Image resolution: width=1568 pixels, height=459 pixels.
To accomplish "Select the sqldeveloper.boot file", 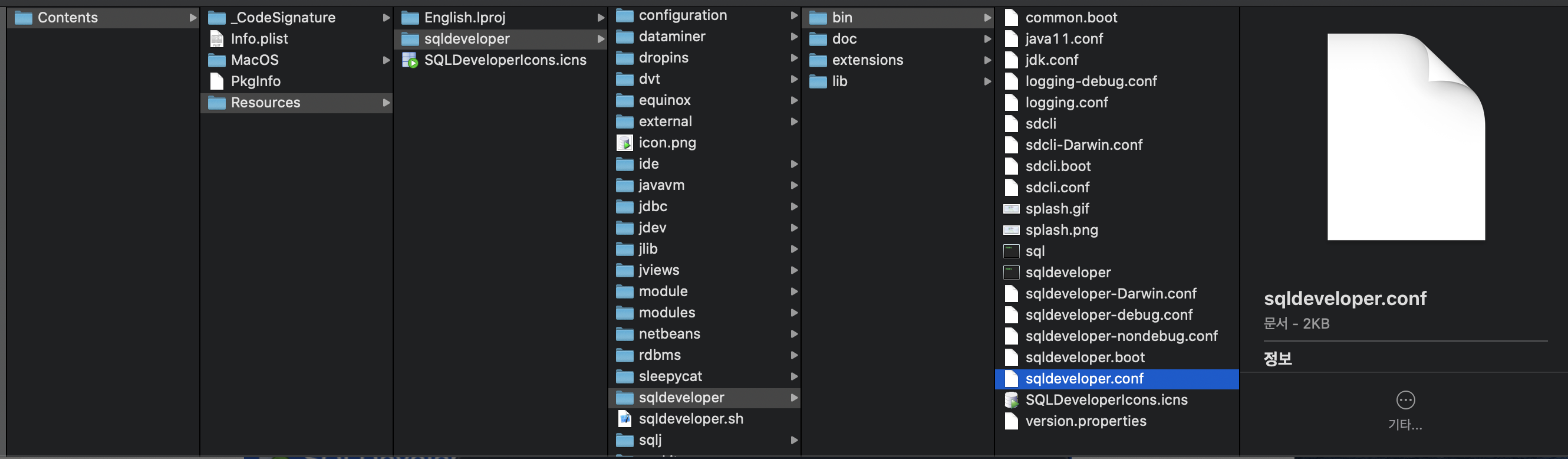I will point(1116,358).
